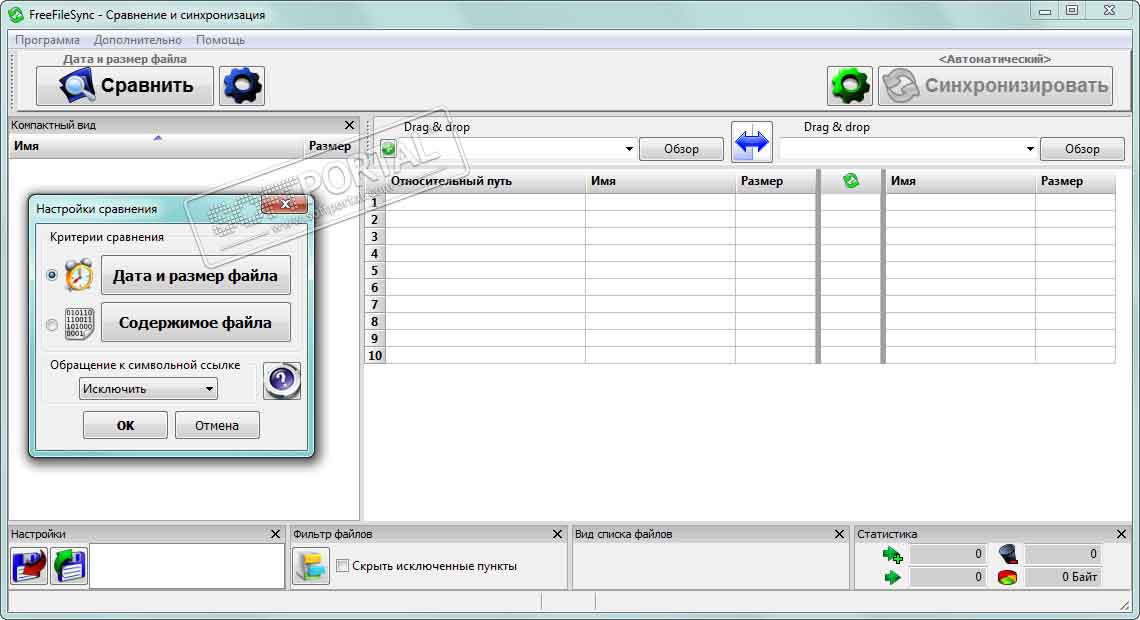The height and width of the screenshot is (620, 1140).
Task: Select Дата и размер файла radio button
Action: pyautogui.click(x=52, y=275)
